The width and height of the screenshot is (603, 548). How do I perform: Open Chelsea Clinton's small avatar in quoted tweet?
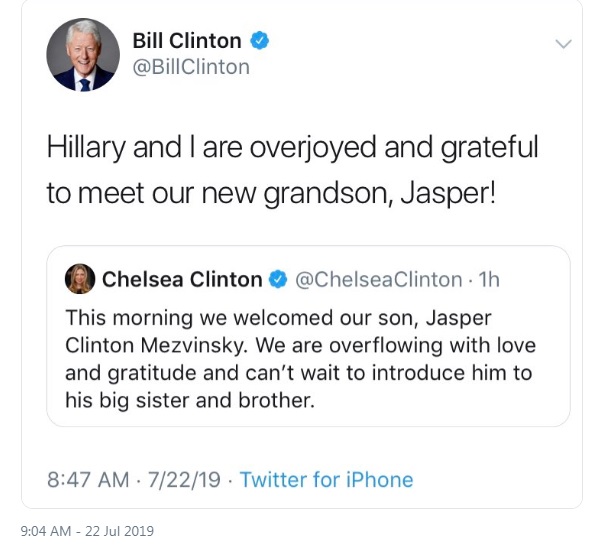tap(80, 280)
